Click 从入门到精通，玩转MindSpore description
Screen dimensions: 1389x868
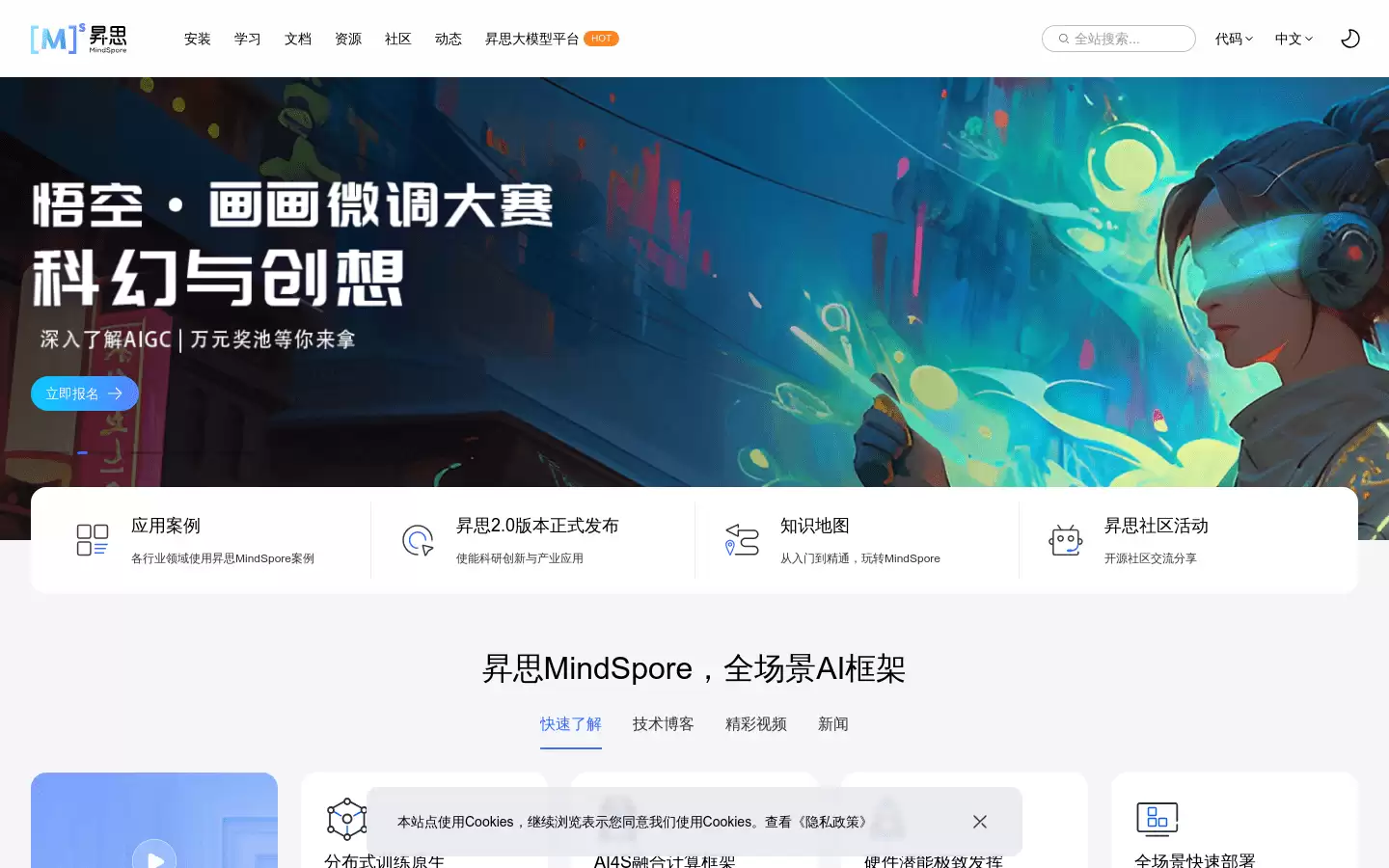[860, 558]
